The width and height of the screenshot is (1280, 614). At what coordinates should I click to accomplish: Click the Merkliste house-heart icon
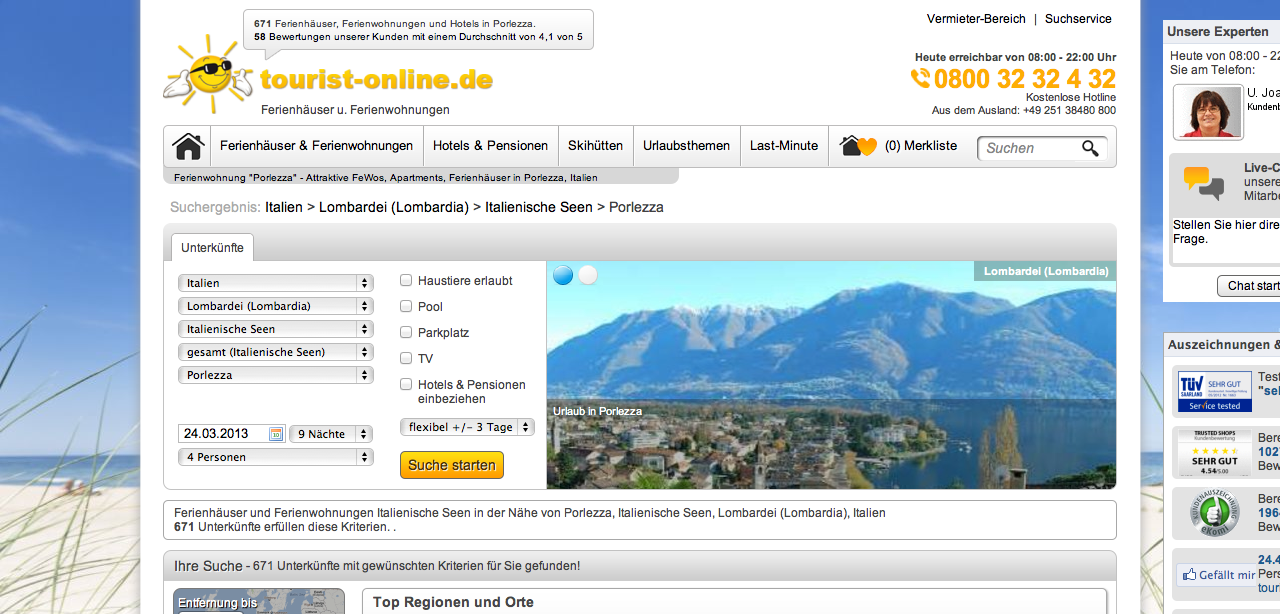click(x=858, y=146)
